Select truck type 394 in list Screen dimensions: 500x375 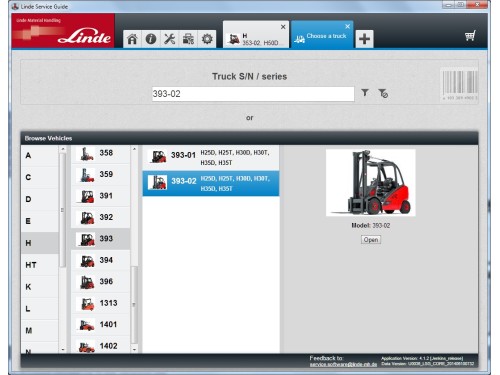pyautogui.click(x=101, y=260)
